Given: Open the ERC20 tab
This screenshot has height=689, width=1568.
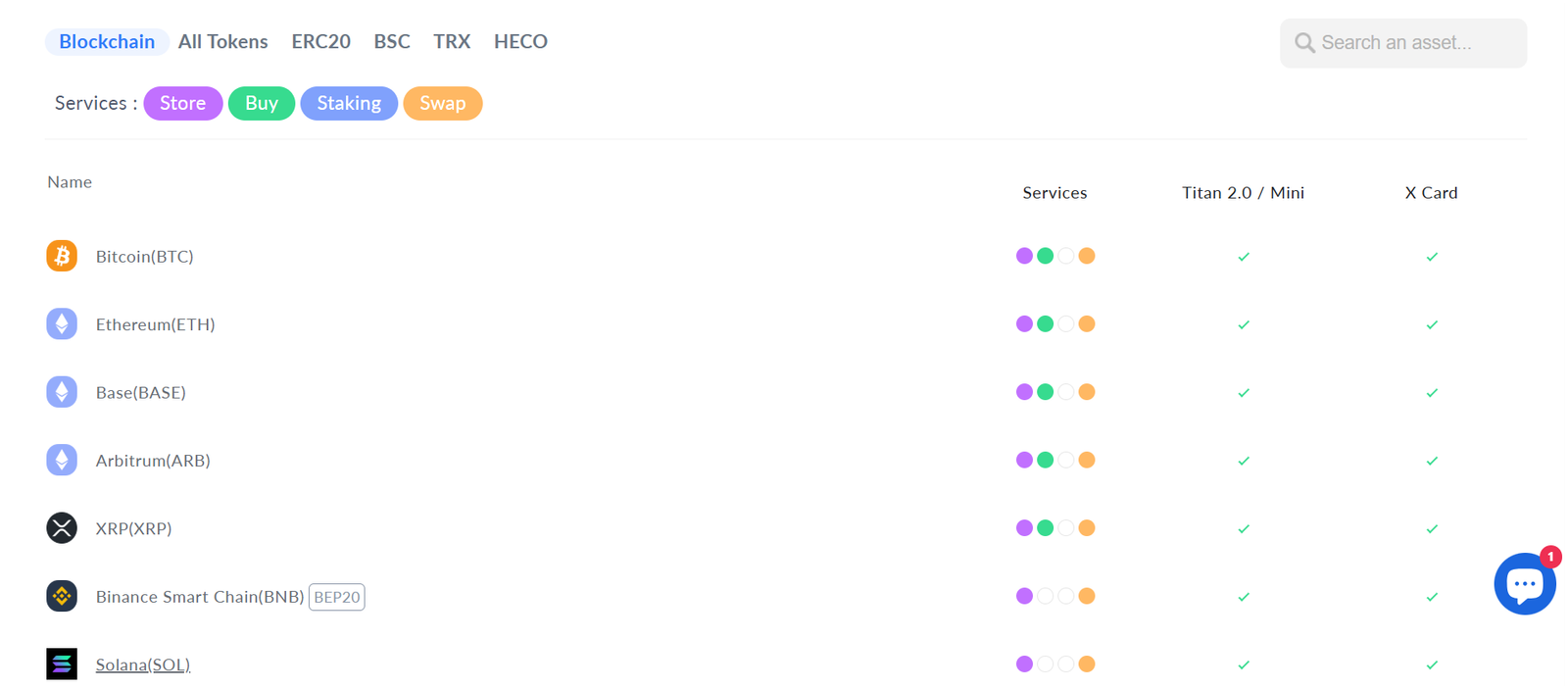Looking at the screenshot, I should pyautogui.click(x=320, y=41).
